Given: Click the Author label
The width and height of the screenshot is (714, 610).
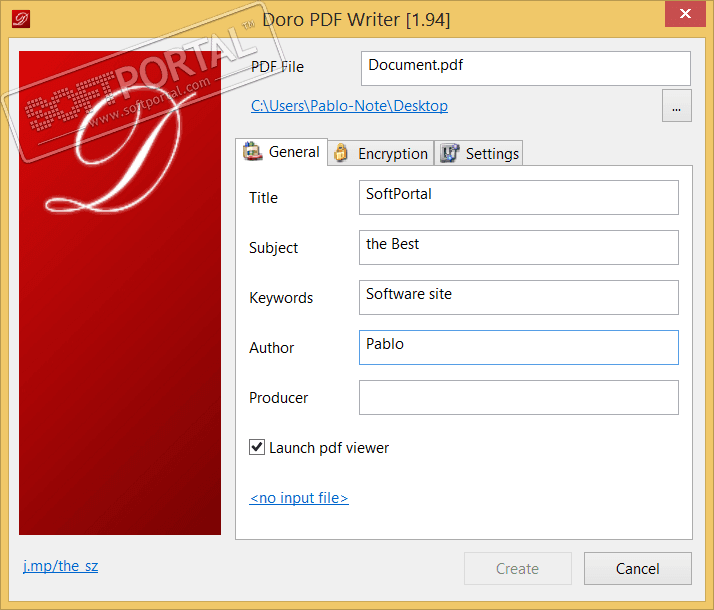Looking at the screenshot, I should 271,347.
